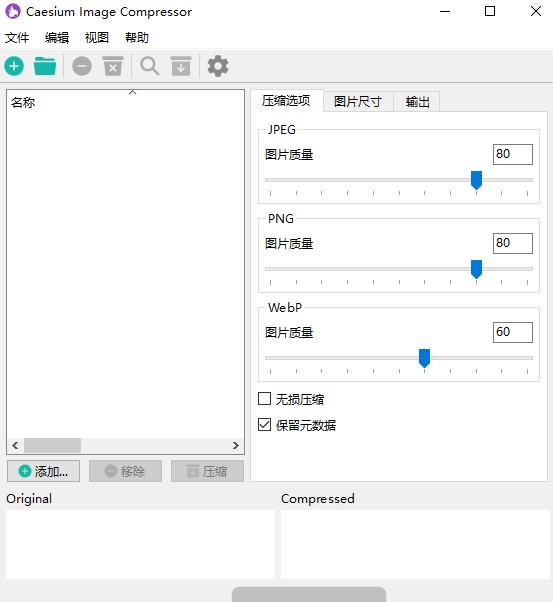
Task: Click the compress toolbar icon with down arrow
Action: pyautogui.click(x=181, y=66)
